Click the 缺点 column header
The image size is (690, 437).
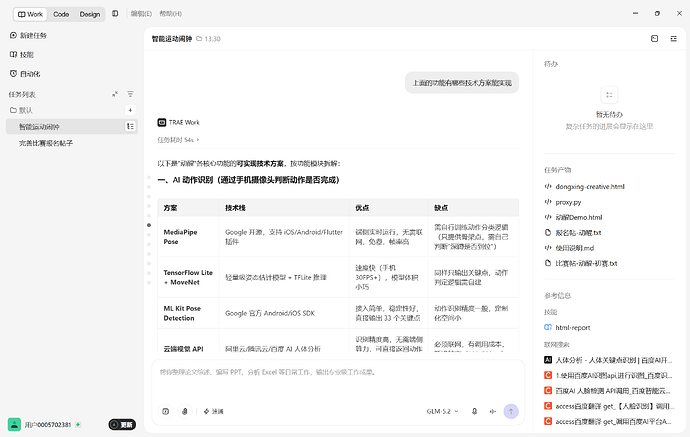[473, 208]
